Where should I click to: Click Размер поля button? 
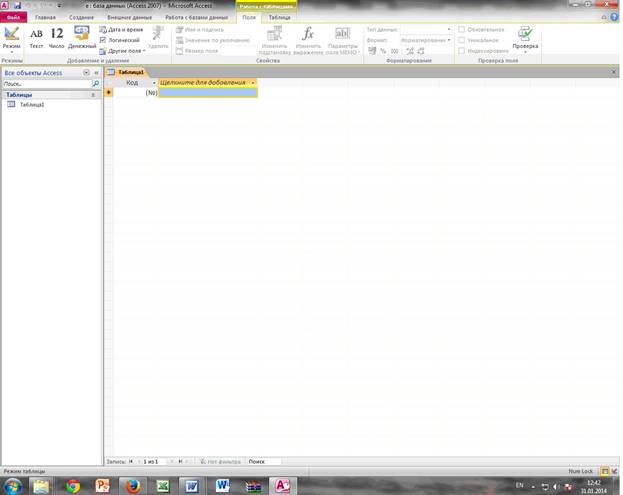pyautogui.click(x=197, y=51)
